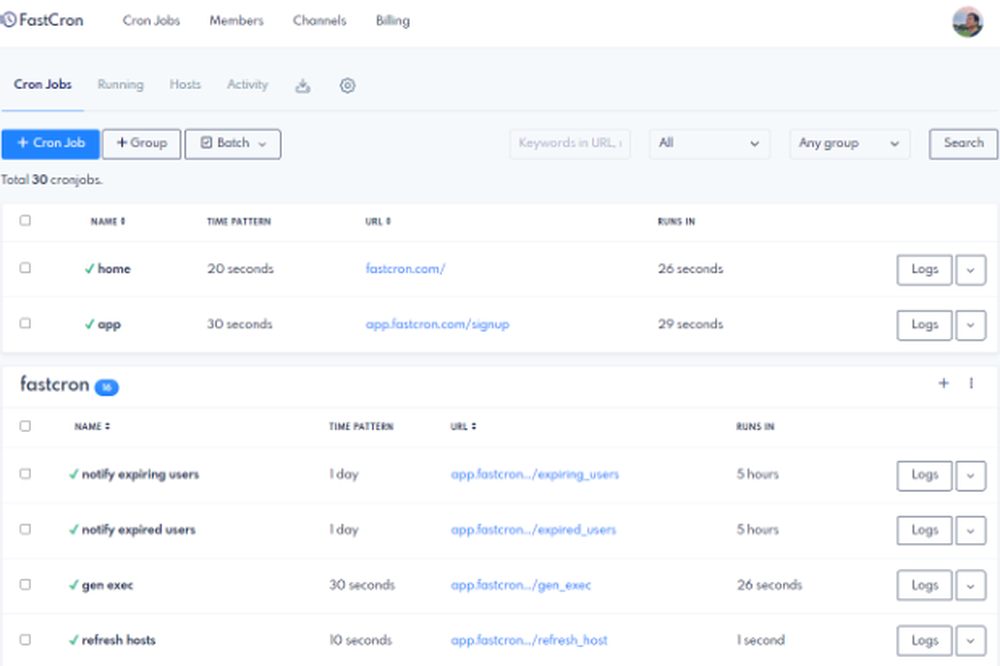Open the Batch dropdown
The height and width of the screenshot is (666, 1000).
tap(233, 143)
